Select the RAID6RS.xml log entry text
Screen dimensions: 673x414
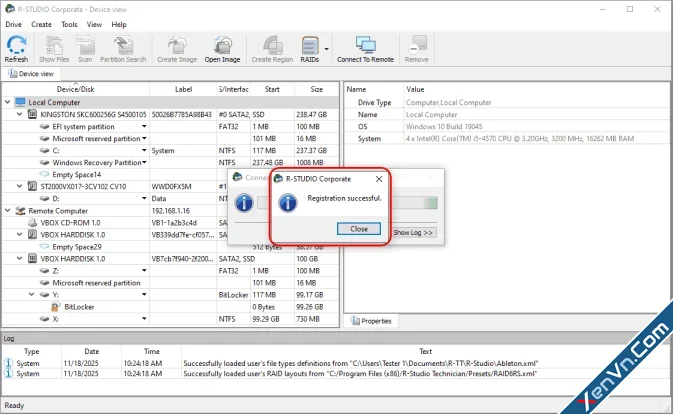(x=360, y=374)
